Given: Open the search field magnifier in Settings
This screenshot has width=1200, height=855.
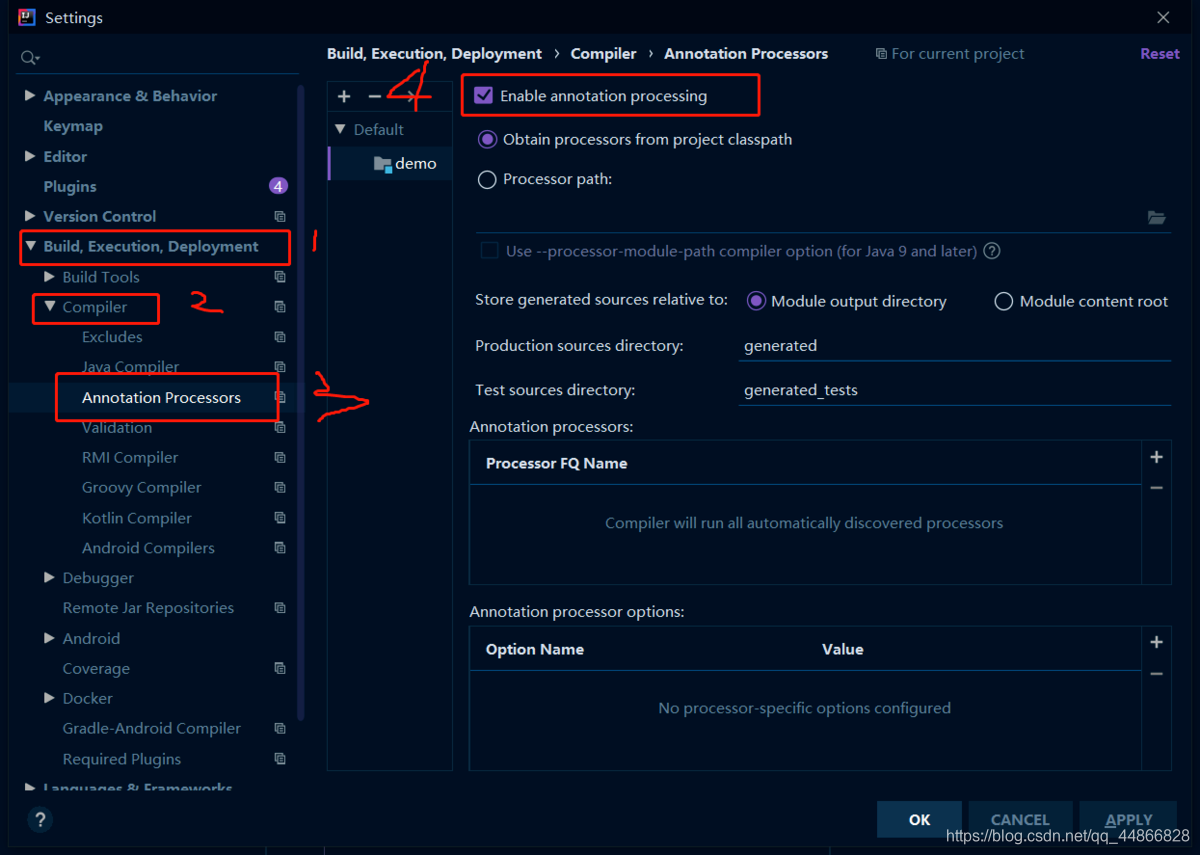Looking at the screenshot, I should pyautogui.click(x=29, y=57).
